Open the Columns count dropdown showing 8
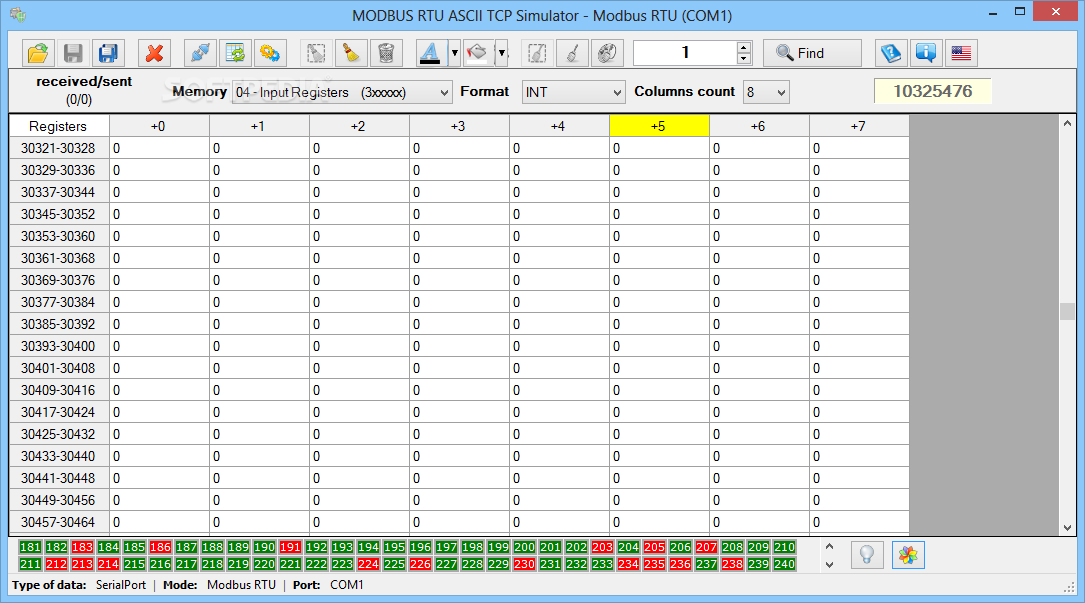This screenshot has height=603, width=1085. pos(767,92)
